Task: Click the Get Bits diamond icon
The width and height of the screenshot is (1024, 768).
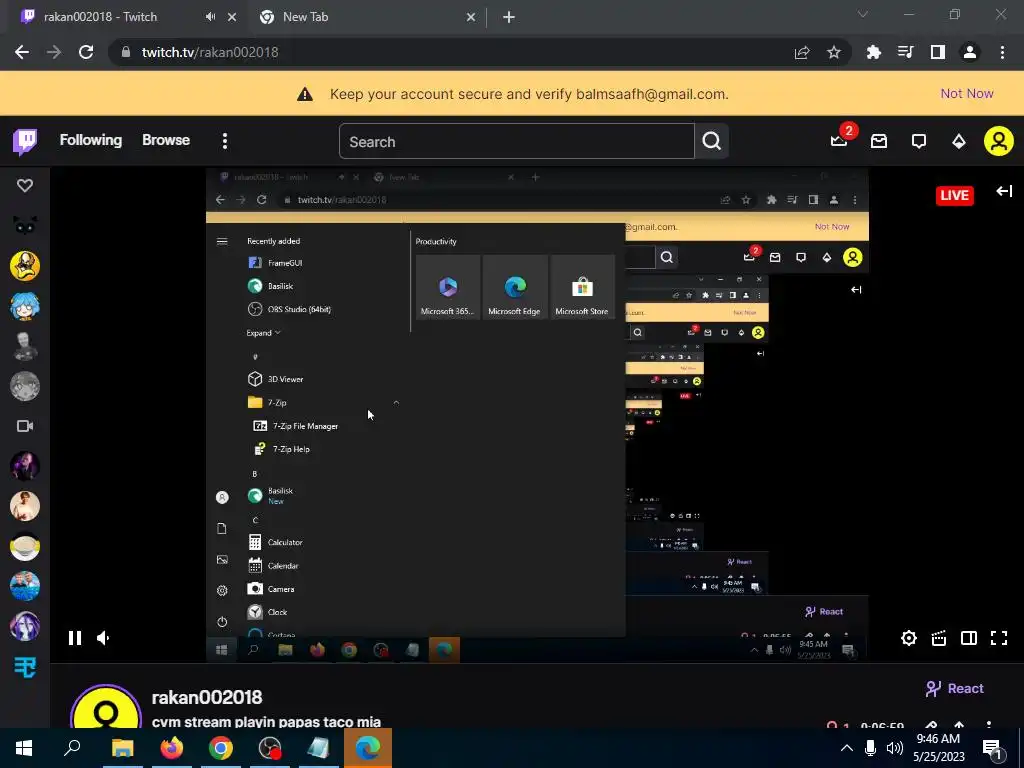Action: tap(959, 141)
